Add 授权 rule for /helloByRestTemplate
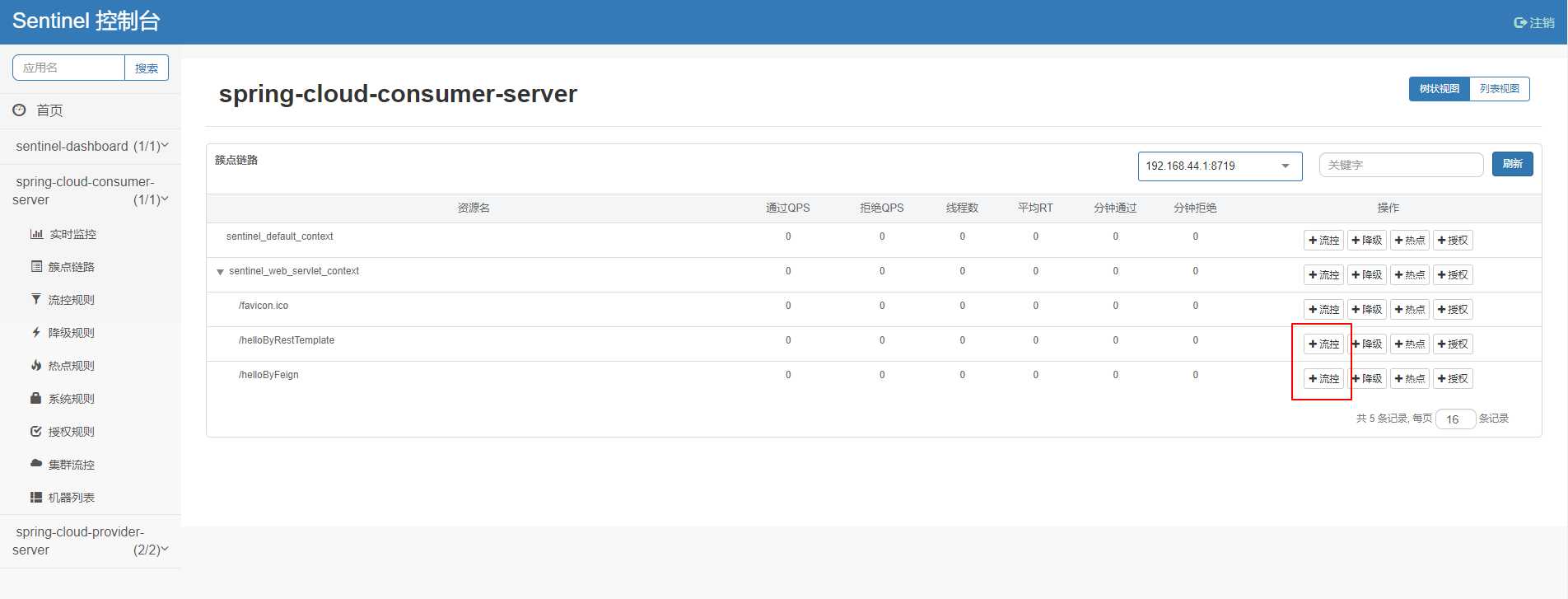The width and height of the screenshot is (1568, 599). (1453, 344)
